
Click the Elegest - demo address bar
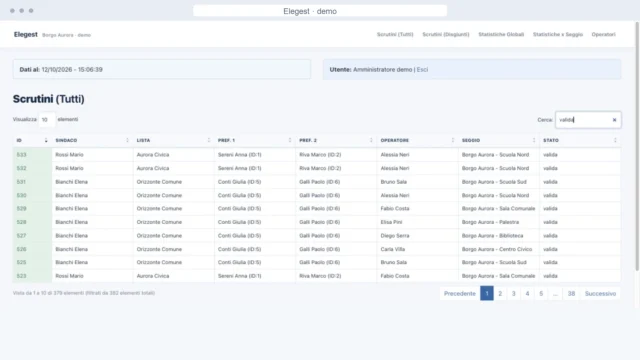click(x=320, y=11)
